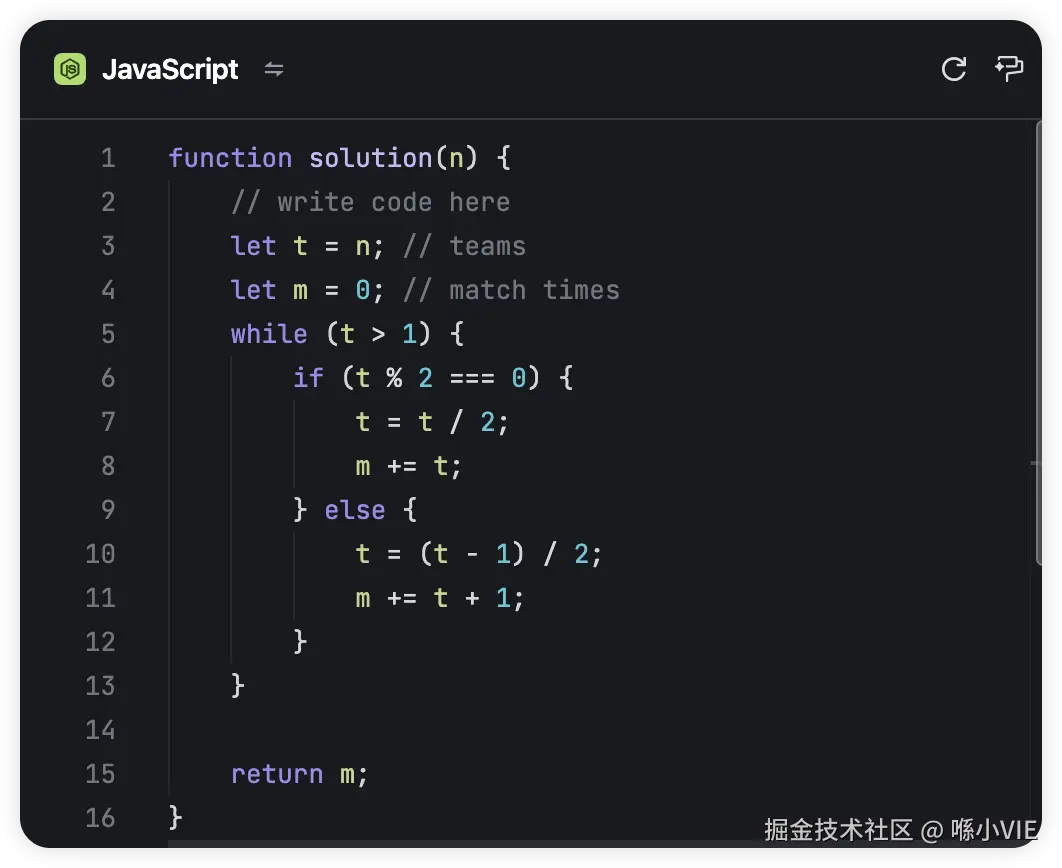Click the 'function' keyword on line 1
Screen dimensions: 1062x868
point(230,158)
